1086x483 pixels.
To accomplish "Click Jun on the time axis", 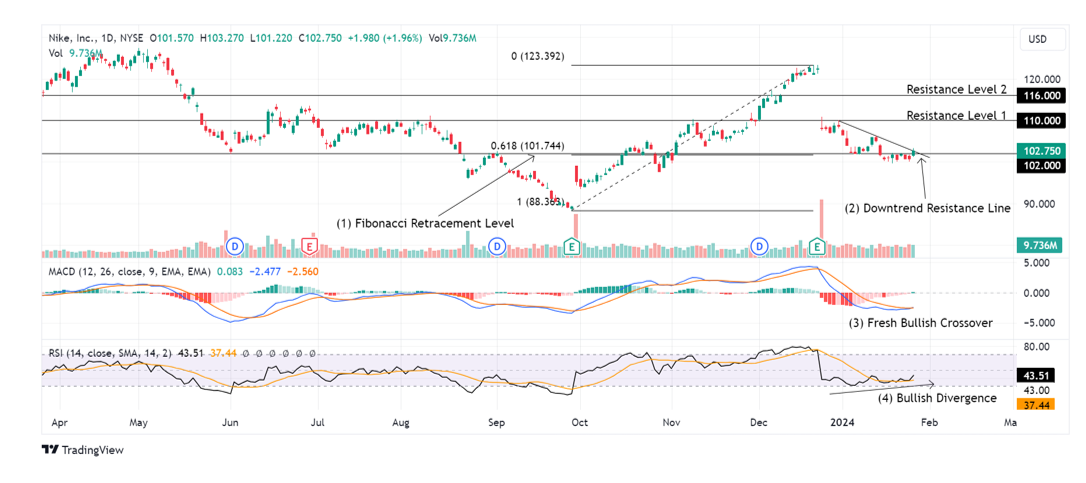I will click(x=229, y=421).
